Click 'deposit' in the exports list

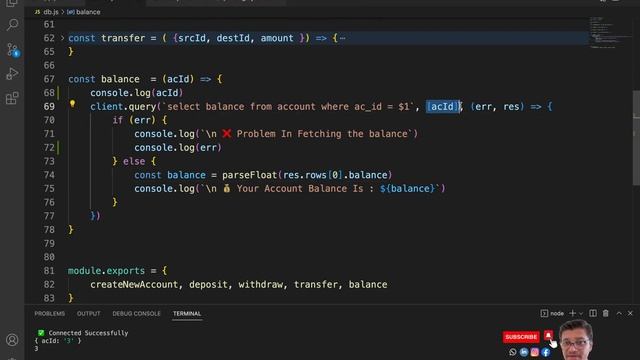pyautogui.click(x=208, y=284)
